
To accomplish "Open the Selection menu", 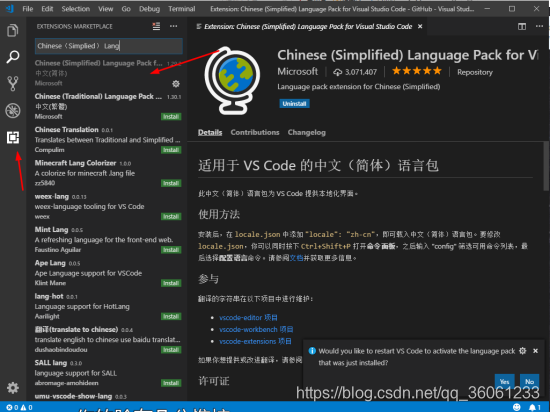I will (76, 9).
